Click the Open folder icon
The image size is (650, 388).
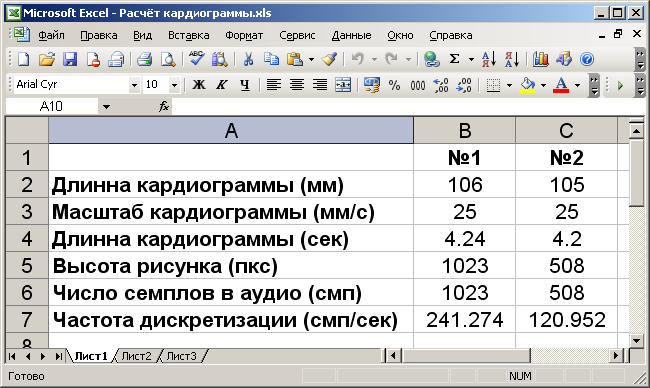point(47,59)
